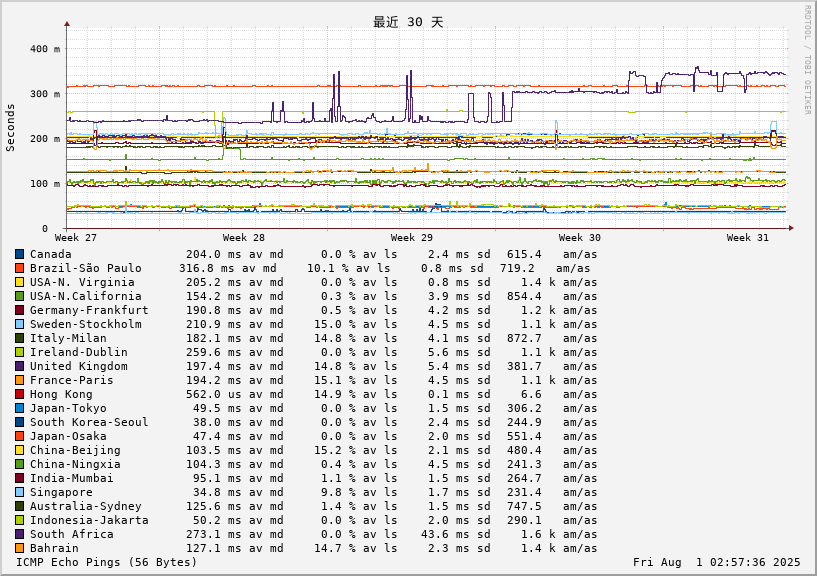The height and width of the screenshot is (576, 817).
Task: Click the Bahrain legend color swatch
Action: click(19, 548)
